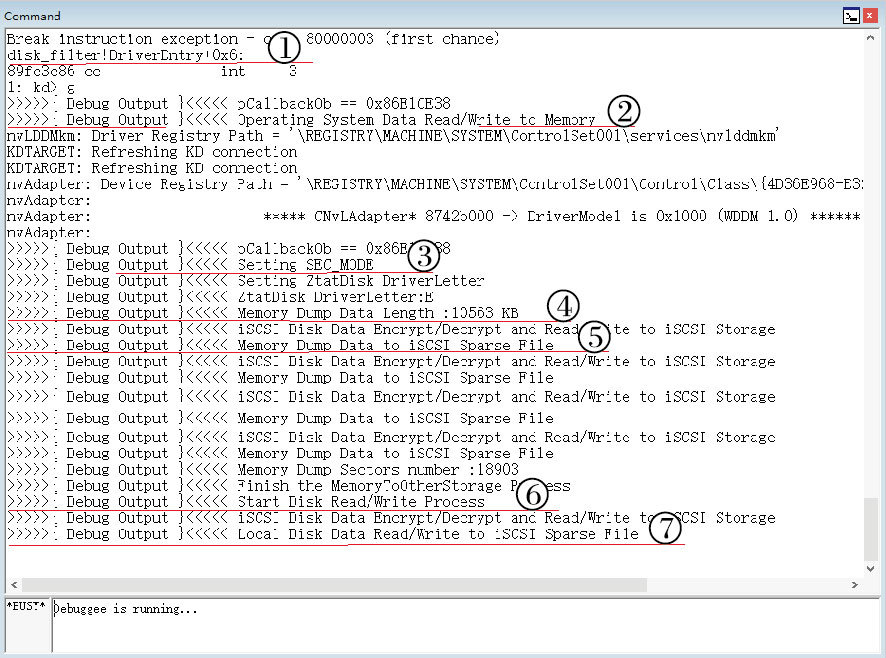Click the vertical scrollbar down arrow
The width and height of the screenshot is (886, 658).
872,566
